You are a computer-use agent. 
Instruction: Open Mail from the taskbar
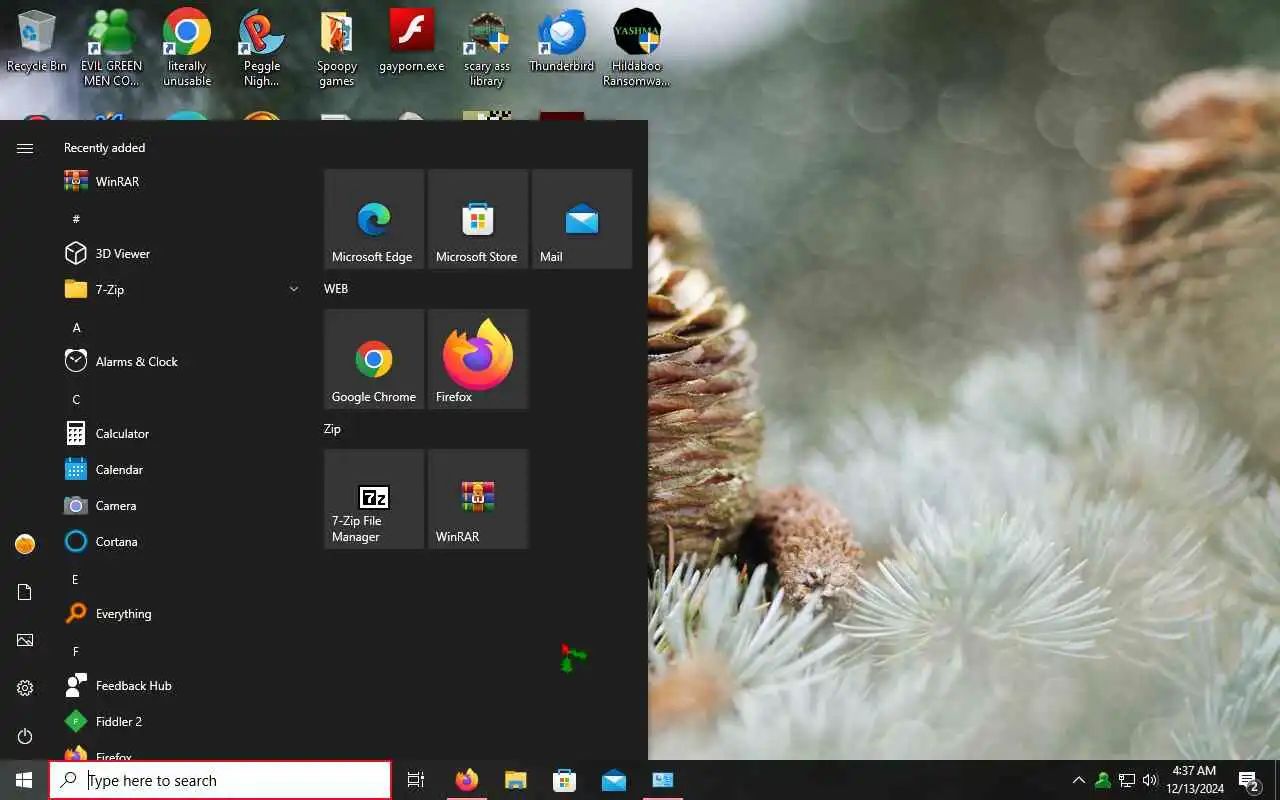pyautogui.click(x=614, y=780)
